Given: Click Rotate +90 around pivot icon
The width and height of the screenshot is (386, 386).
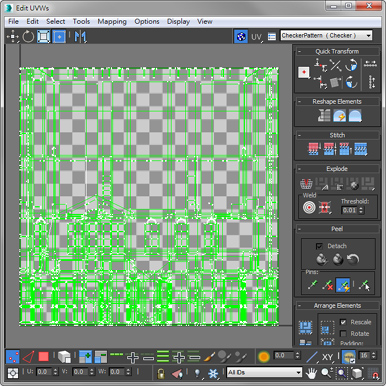Looking at the screenshot, I should pos(351,65).
